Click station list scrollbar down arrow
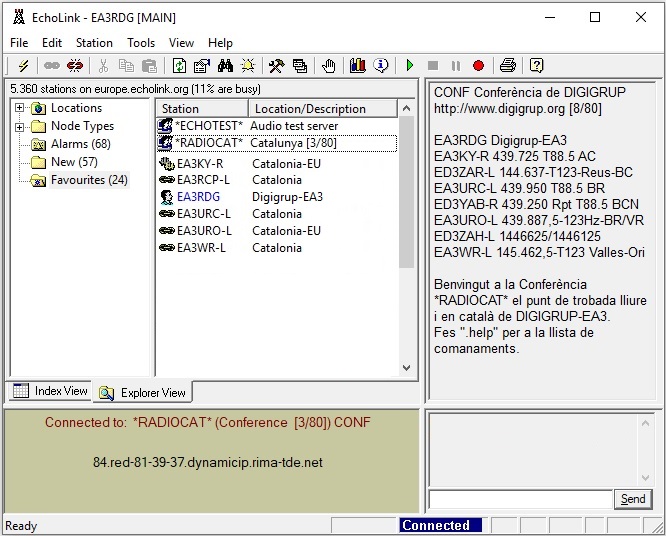The width and height of the screenshot is (666, 536). [406, 368]
